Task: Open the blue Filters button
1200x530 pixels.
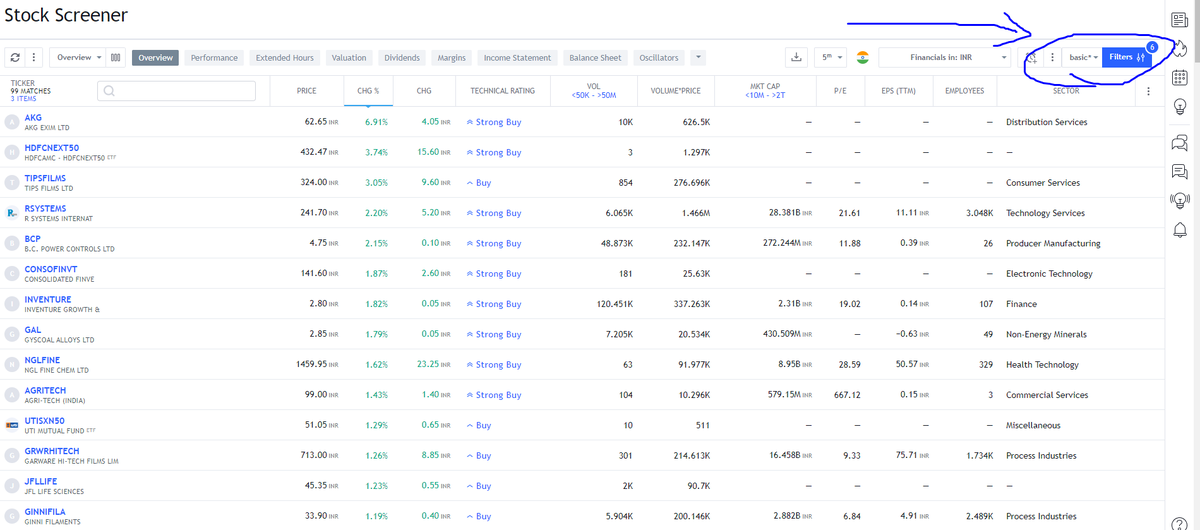Action: [1126, 57]
